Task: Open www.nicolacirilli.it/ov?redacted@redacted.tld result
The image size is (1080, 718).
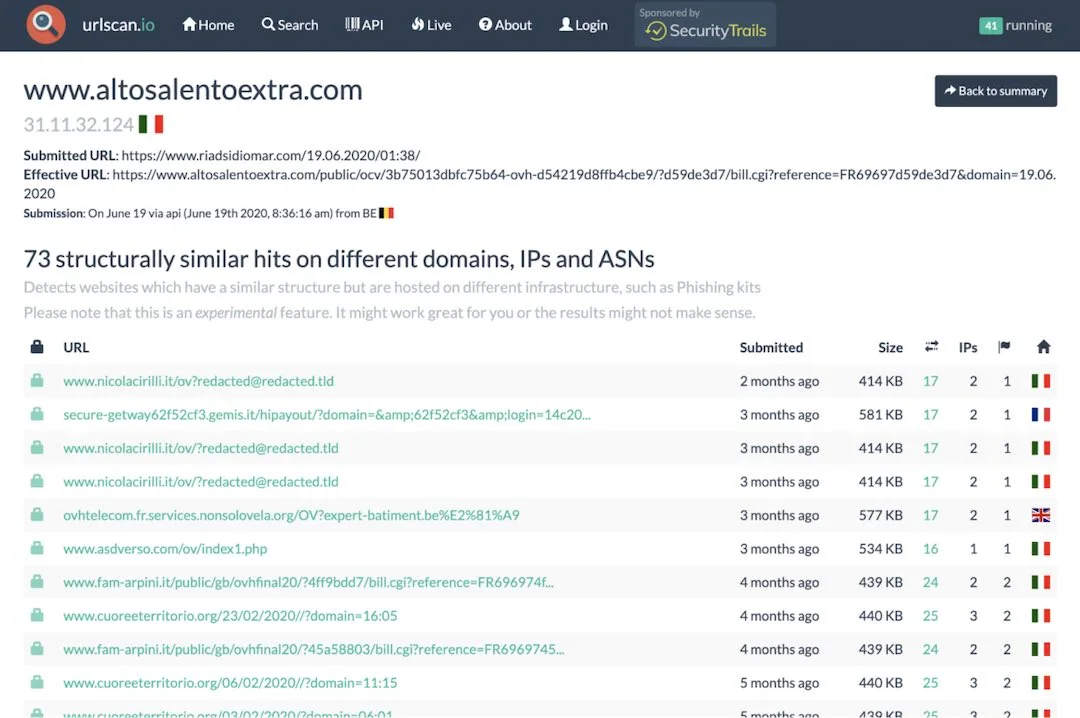Action: click(198, 381)
